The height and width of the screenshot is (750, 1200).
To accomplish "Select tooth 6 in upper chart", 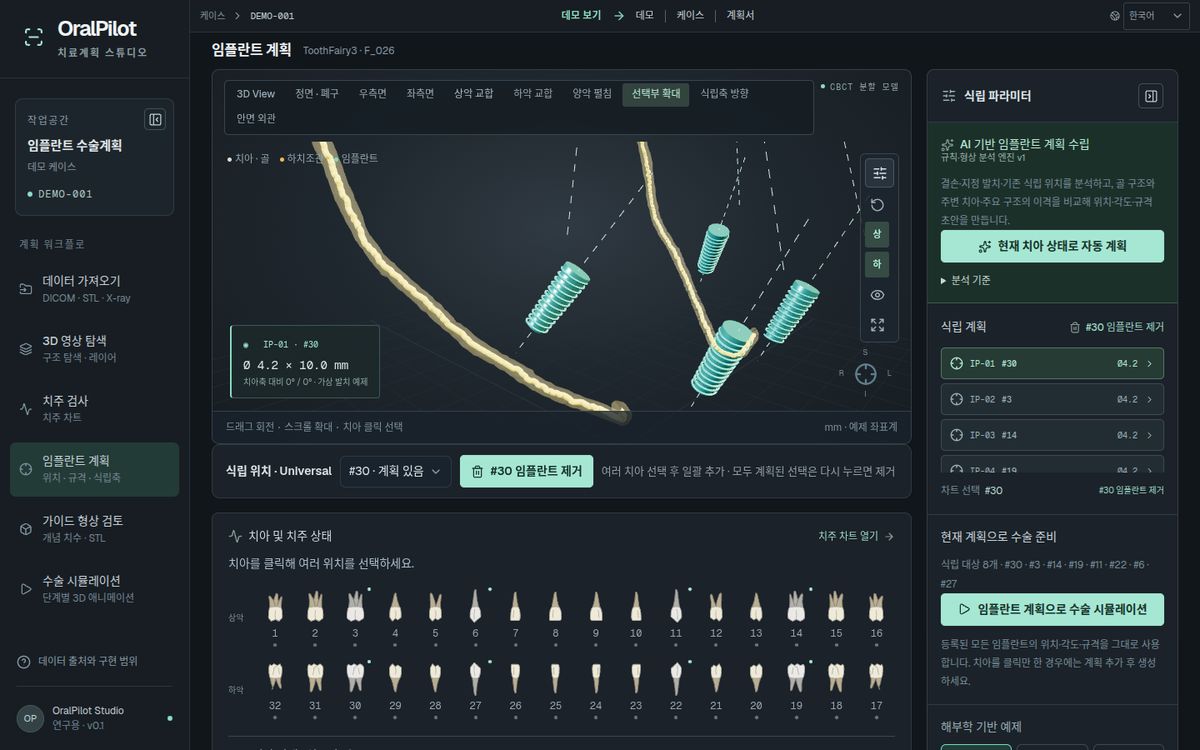I will [475, 614].
